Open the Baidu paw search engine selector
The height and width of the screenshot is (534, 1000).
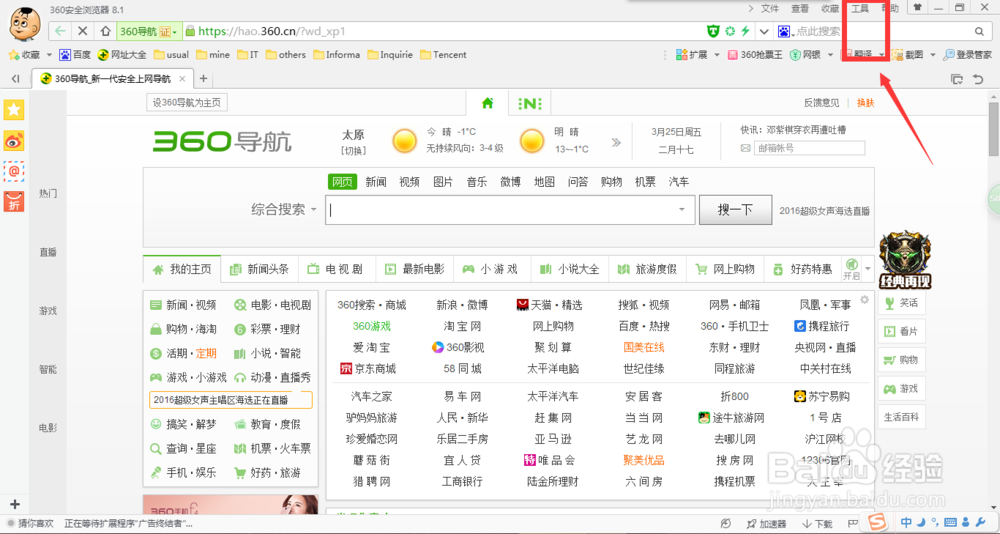784,31
